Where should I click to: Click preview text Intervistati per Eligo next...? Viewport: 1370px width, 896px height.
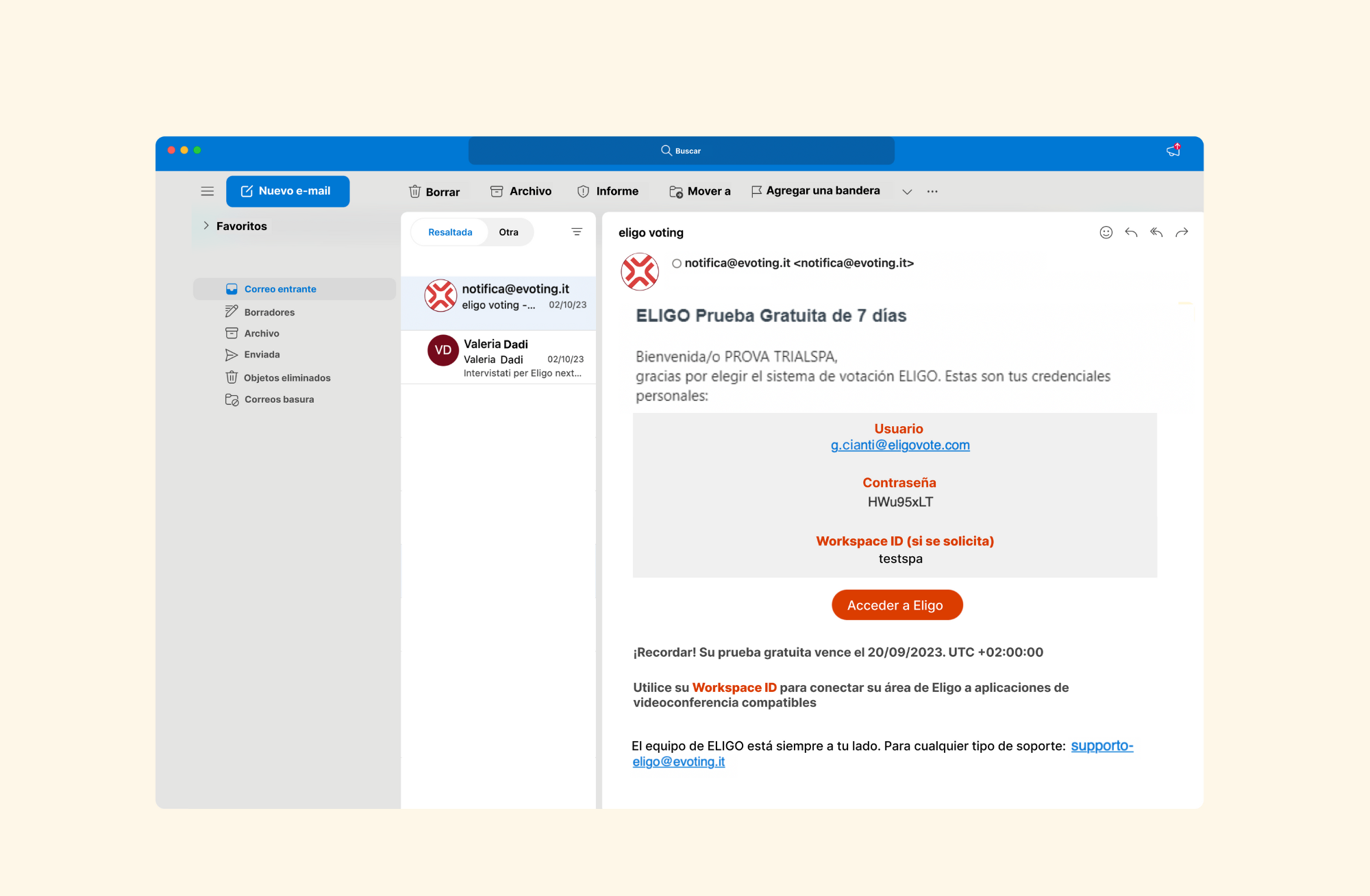(522, 373)
